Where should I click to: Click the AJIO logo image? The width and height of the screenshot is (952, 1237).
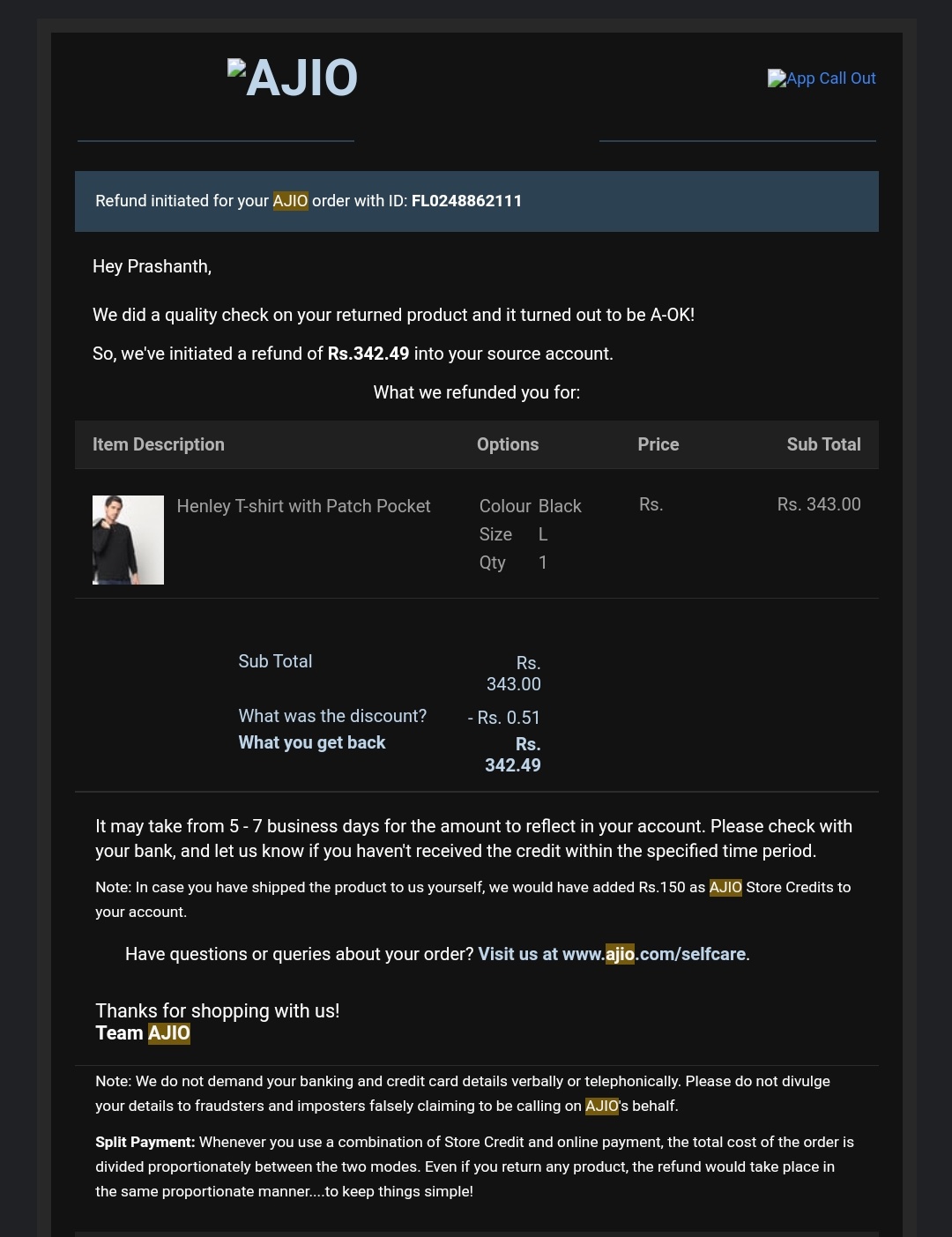pos(294,78)
